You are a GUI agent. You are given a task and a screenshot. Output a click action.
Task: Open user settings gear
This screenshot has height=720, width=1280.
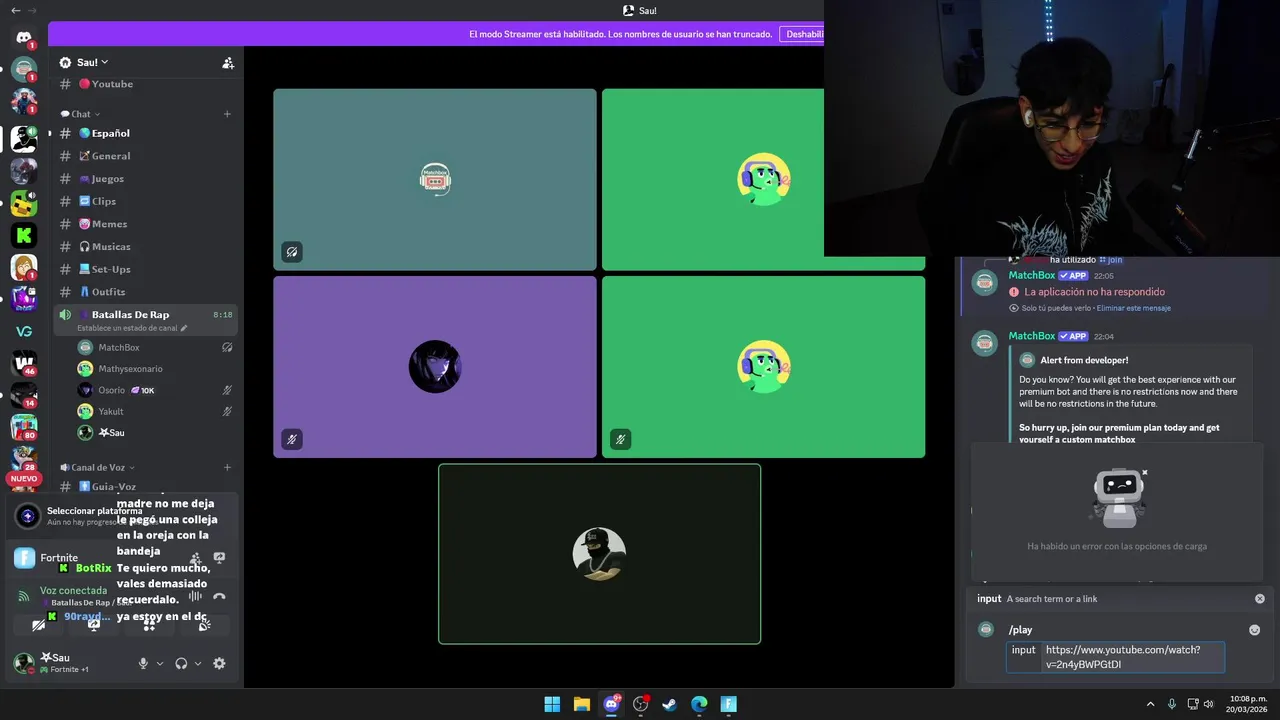pyautogui.click(x=219, y=663)
